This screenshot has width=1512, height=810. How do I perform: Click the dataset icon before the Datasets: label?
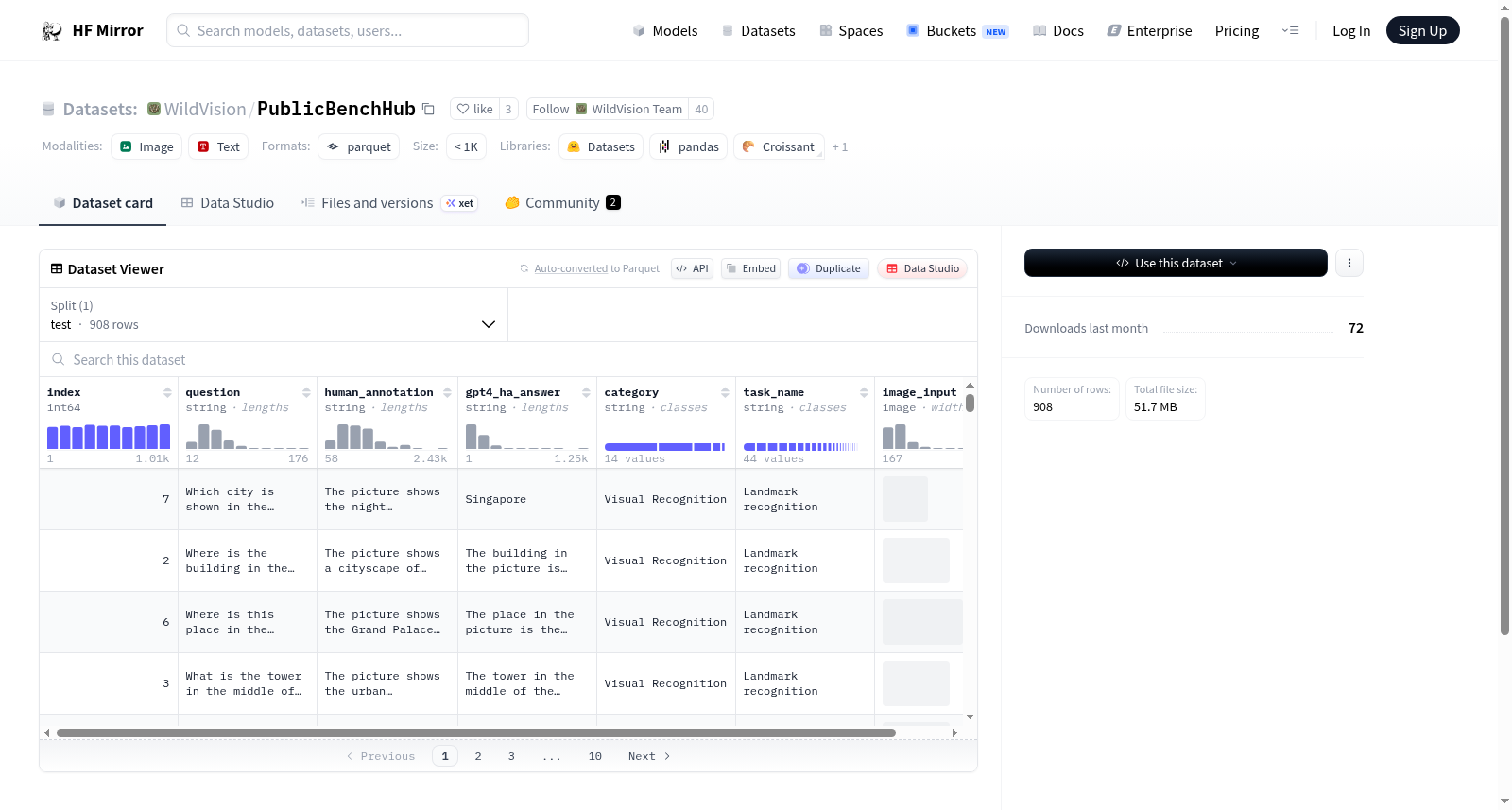coord(48,110)
